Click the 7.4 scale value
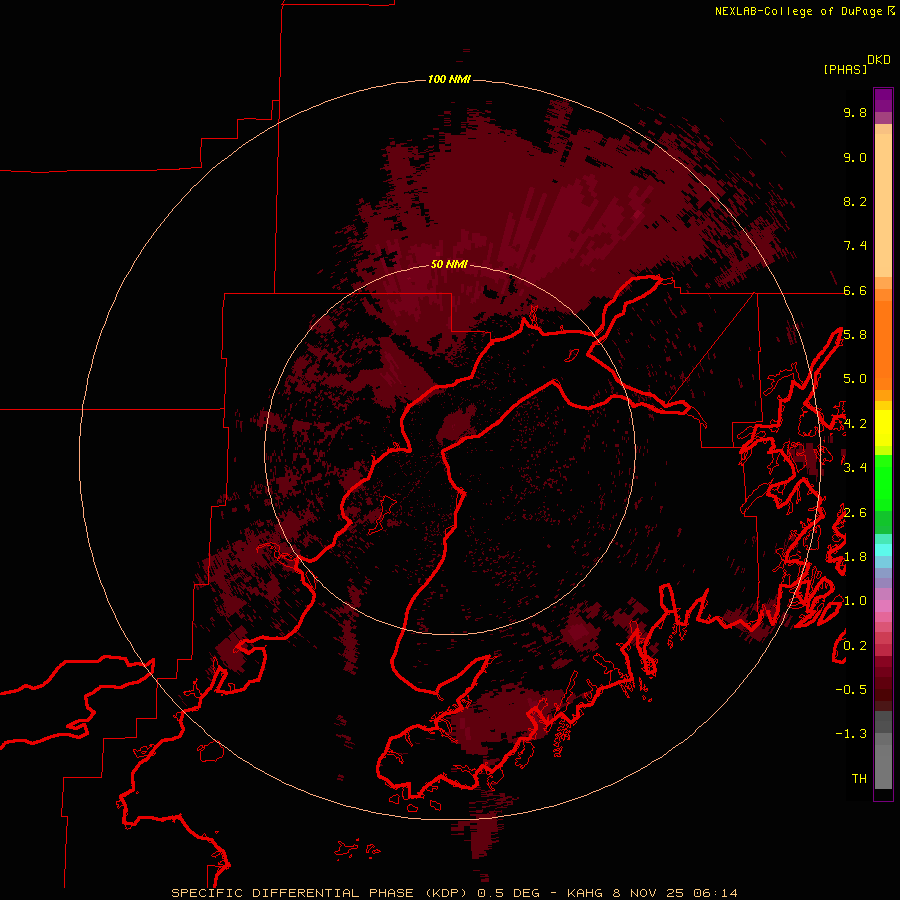This screenshot has height=900, width=900. coord(855,246)
